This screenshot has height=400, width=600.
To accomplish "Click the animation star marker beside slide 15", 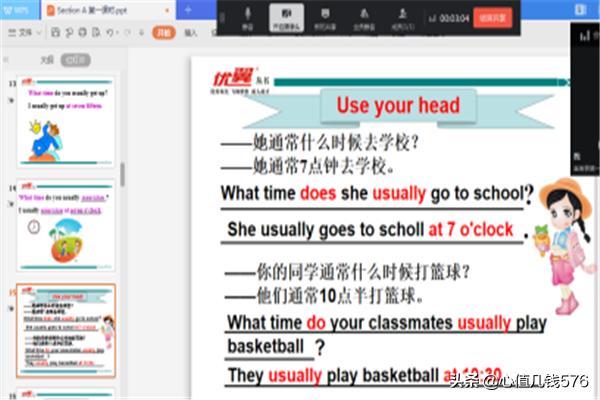I will [11, 309].
